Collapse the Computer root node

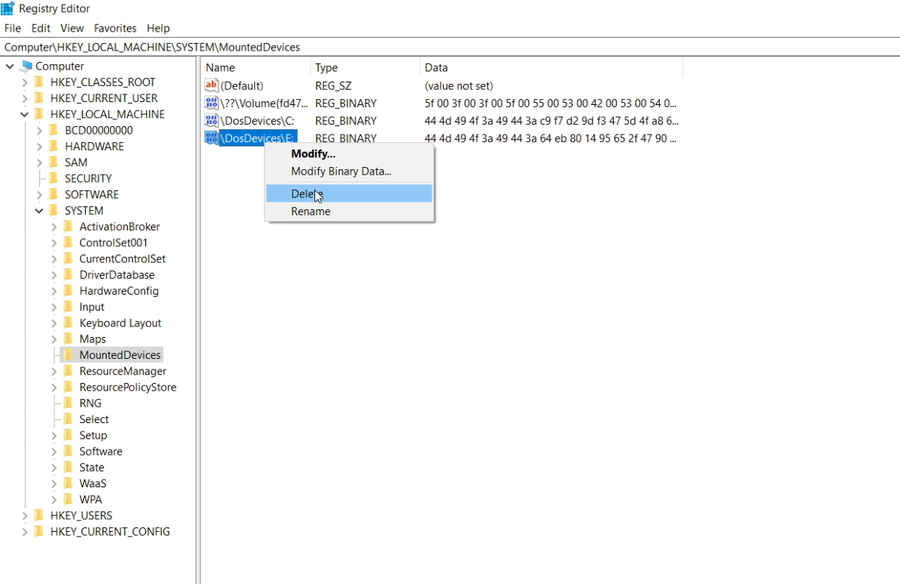tap(10, 66)
